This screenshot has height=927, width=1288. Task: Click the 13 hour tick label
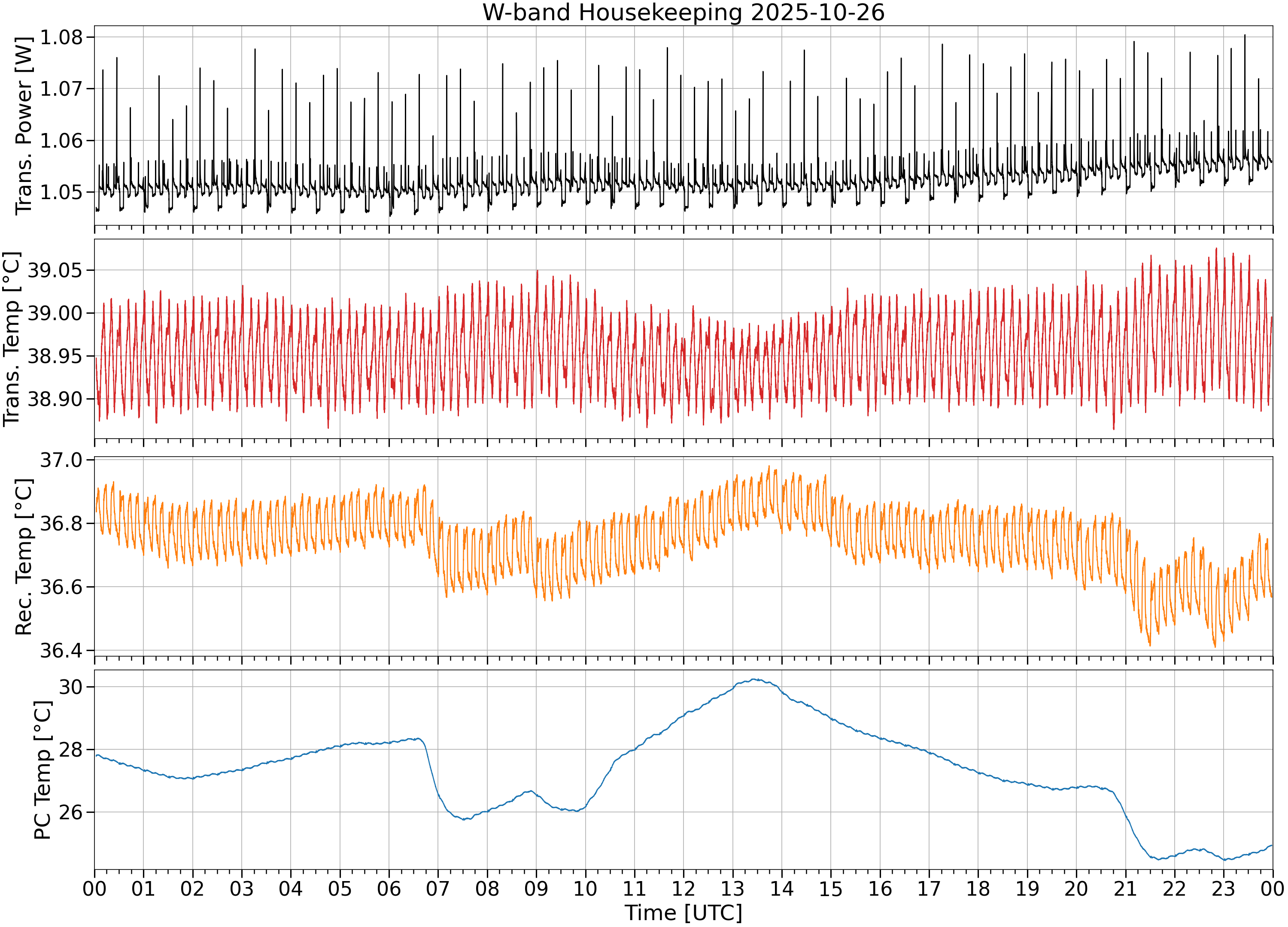(x=732, y=889)
